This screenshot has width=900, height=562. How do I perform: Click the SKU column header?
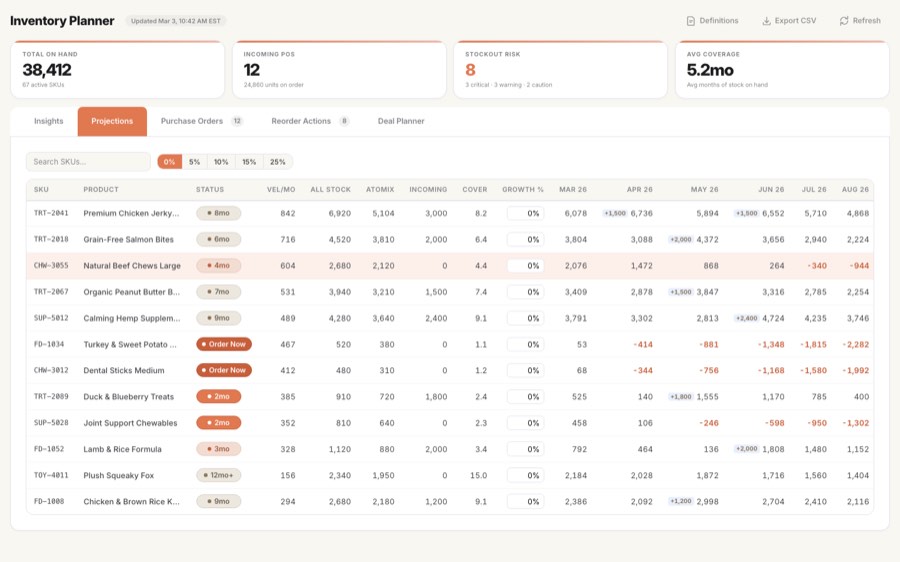click(x=41, y=189)
